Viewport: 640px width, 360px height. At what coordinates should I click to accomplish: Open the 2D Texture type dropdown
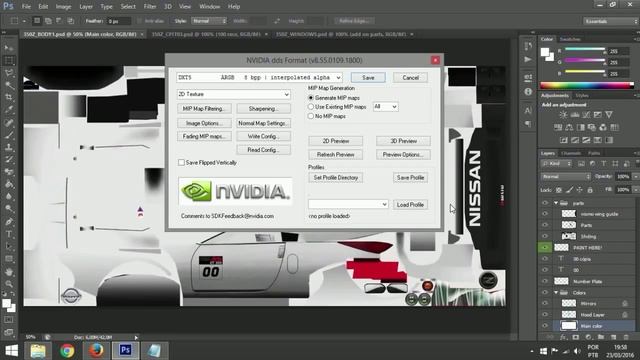coord(233,94)
